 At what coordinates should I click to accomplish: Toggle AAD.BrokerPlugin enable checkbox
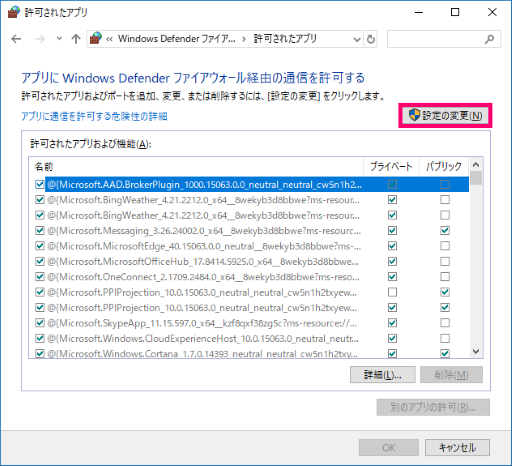(40, 184)
